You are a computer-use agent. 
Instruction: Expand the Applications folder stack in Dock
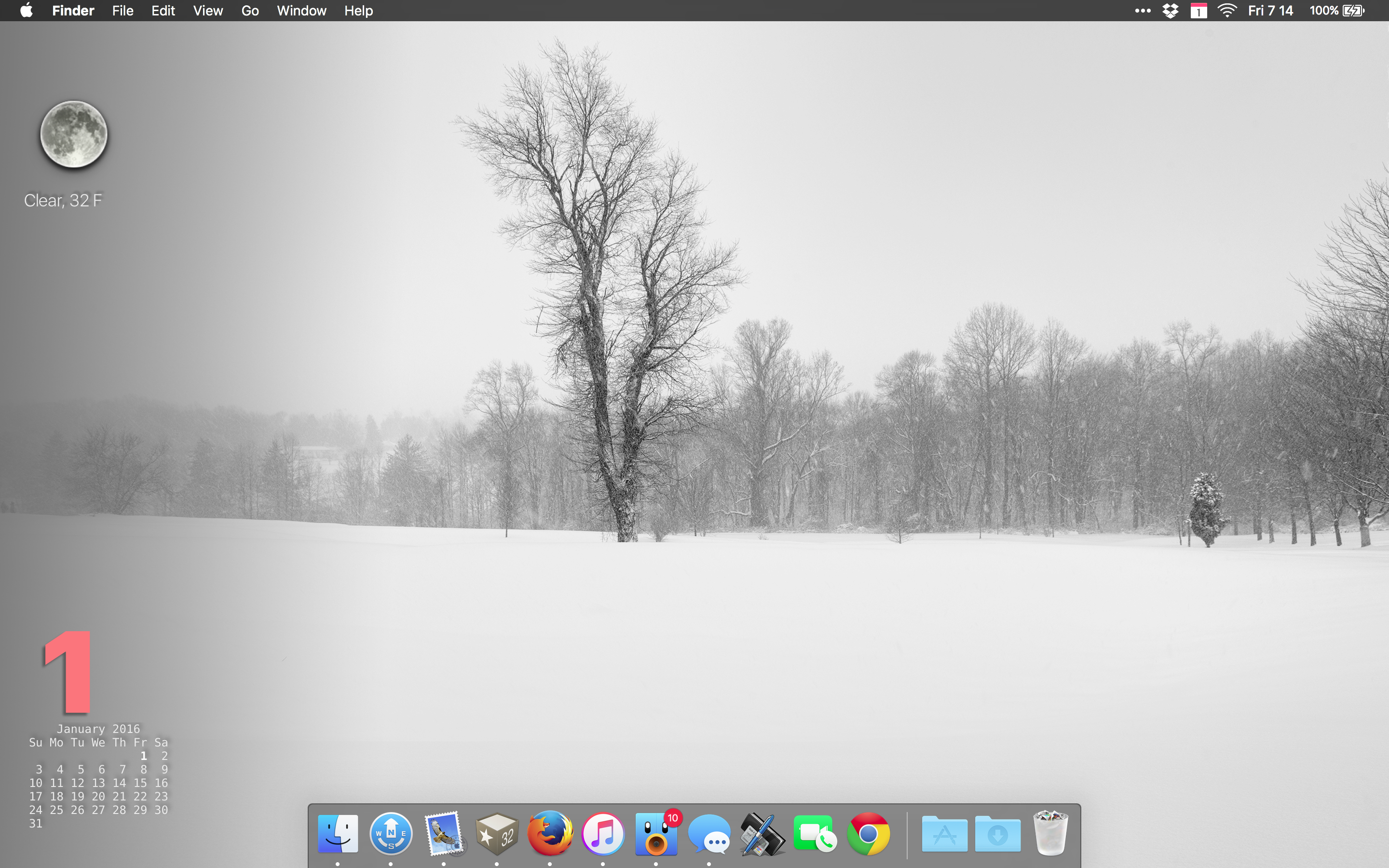(x=944, y=834)
